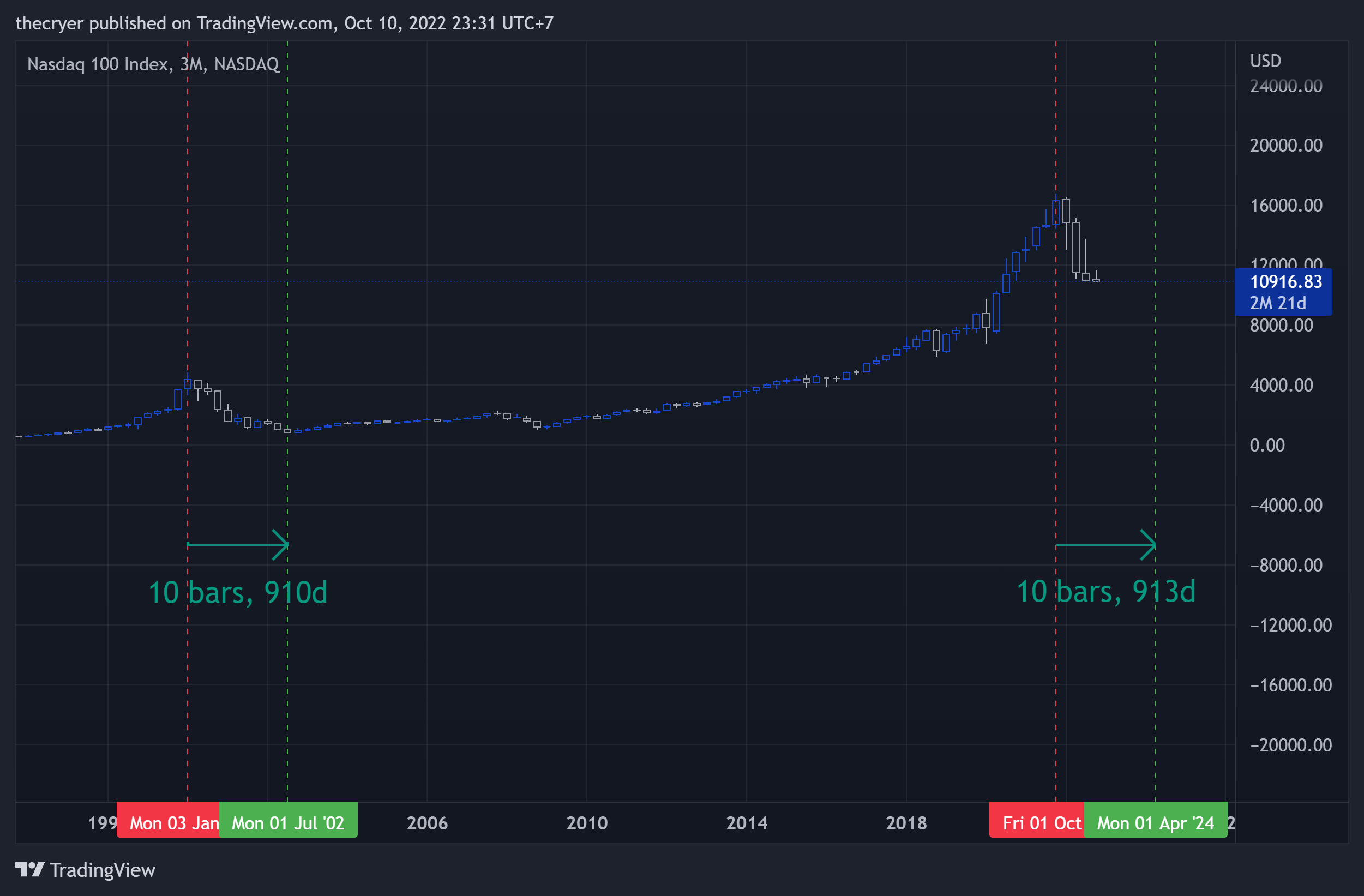Click the 16000.00 price axis value
The image size is (1364, 896).
(x=1286, y=205)
